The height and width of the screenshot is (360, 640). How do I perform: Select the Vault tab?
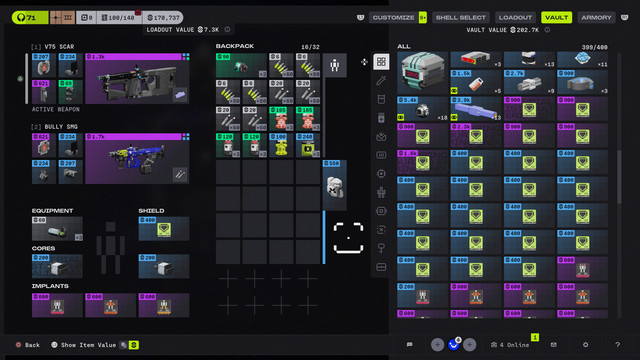(x=556, y=18)
